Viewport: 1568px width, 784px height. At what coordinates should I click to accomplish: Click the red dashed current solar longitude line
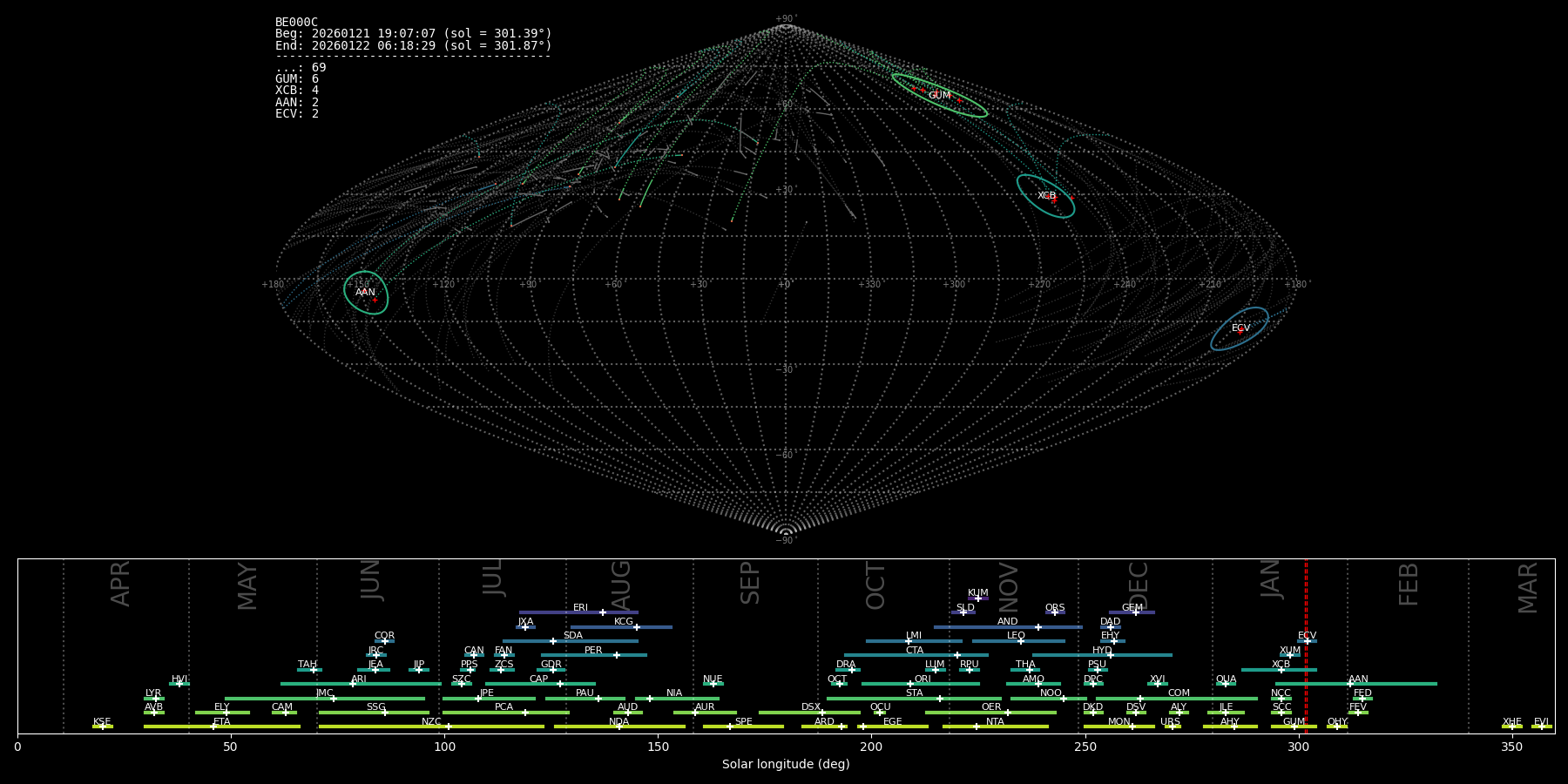[x=1306, y=645]
